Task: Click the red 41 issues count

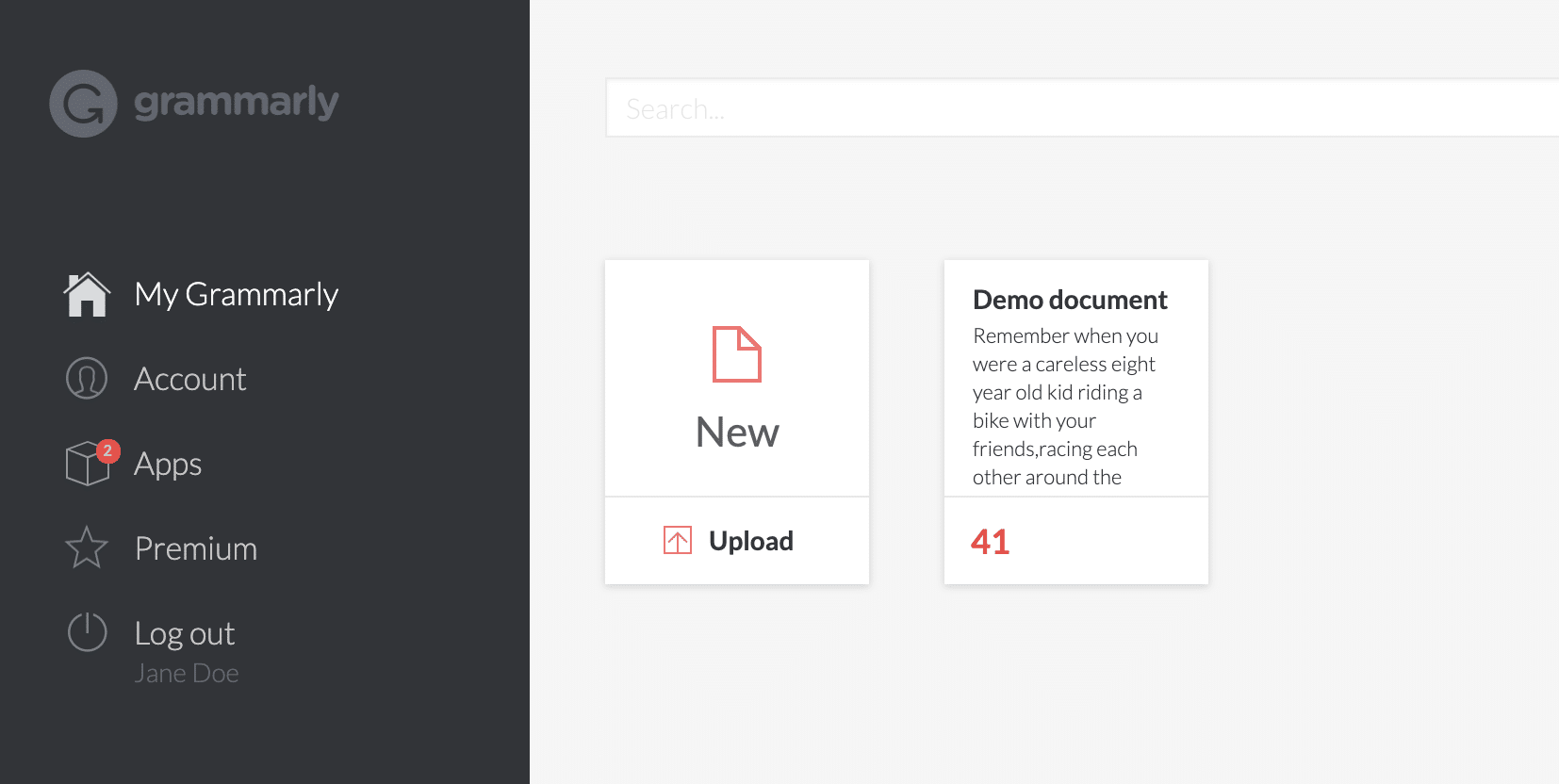Action: coord(990,542)
